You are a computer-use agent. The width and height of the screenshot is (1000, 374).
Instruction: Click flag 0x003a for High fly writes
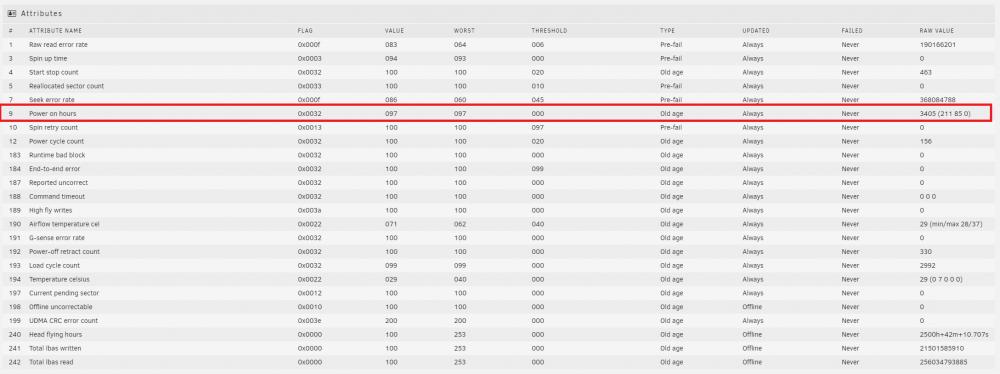tap(309, 210)
